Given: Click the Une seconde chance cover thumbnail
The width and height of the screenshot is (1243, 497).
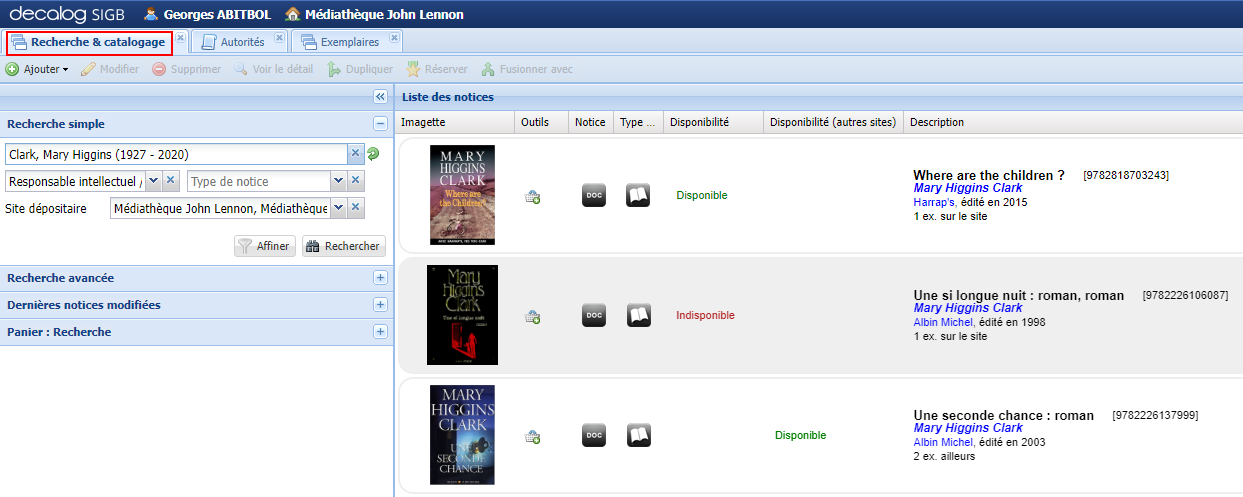Looking at the screenshot, I should (462, 435).
